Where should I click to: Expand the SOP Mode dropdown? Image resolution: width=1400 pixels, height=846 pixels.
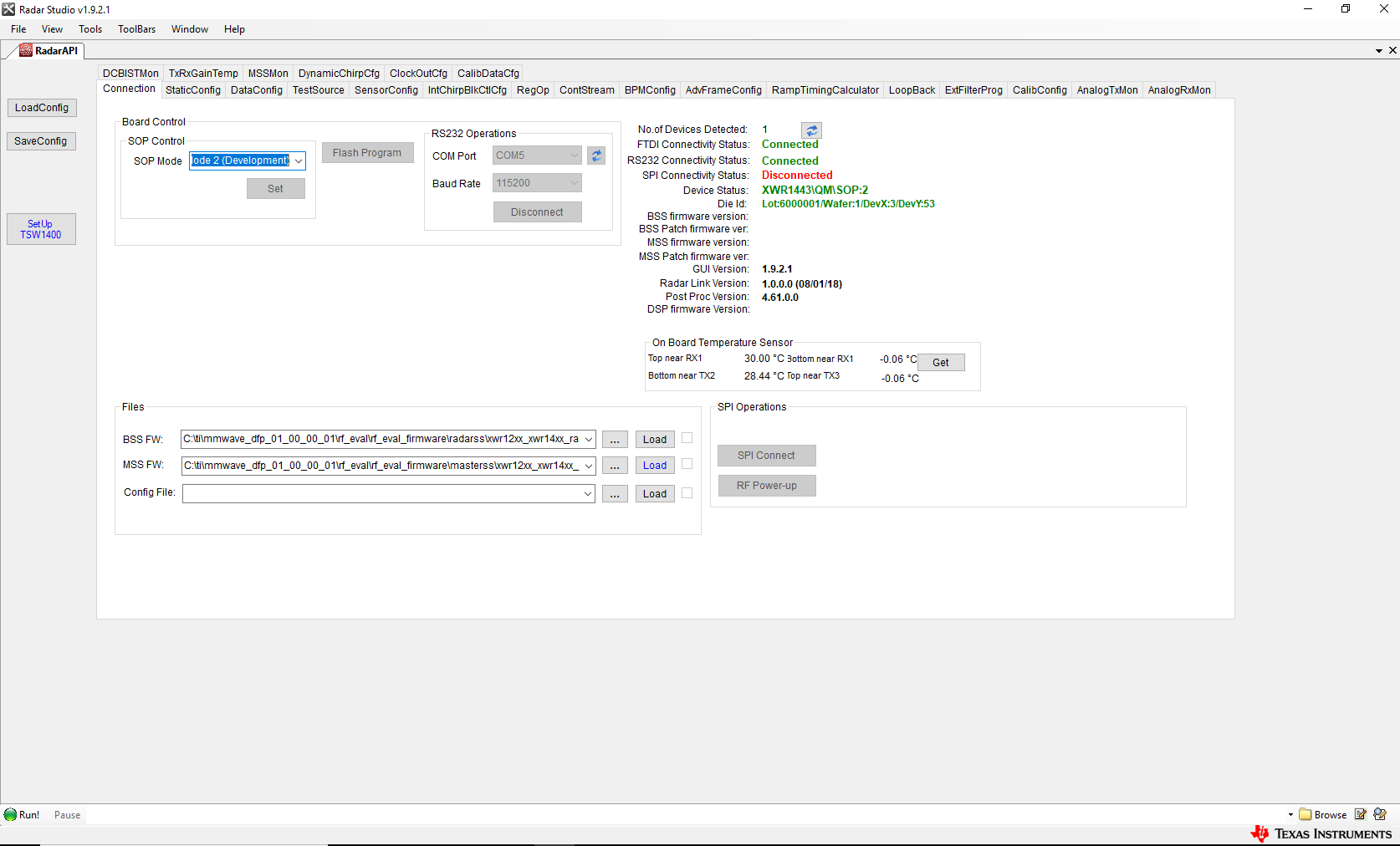[x=299, y=161]
